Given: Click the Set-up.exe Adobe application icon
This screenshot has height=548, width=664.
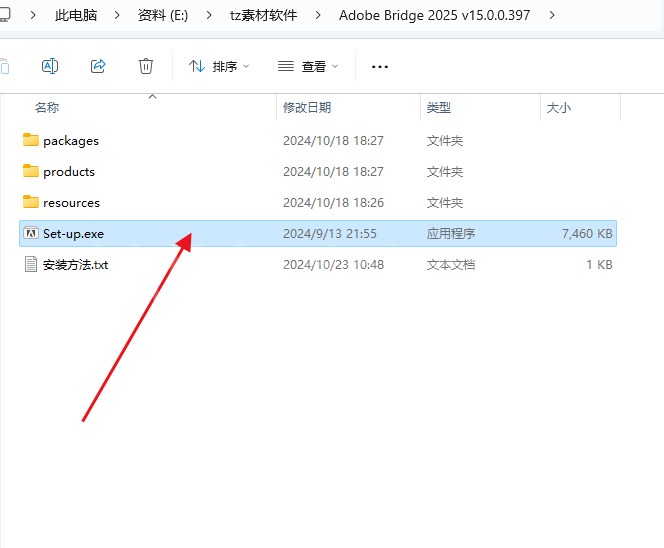Looking at the screenshot, I should pyautogui.click(x=30, y=233).
